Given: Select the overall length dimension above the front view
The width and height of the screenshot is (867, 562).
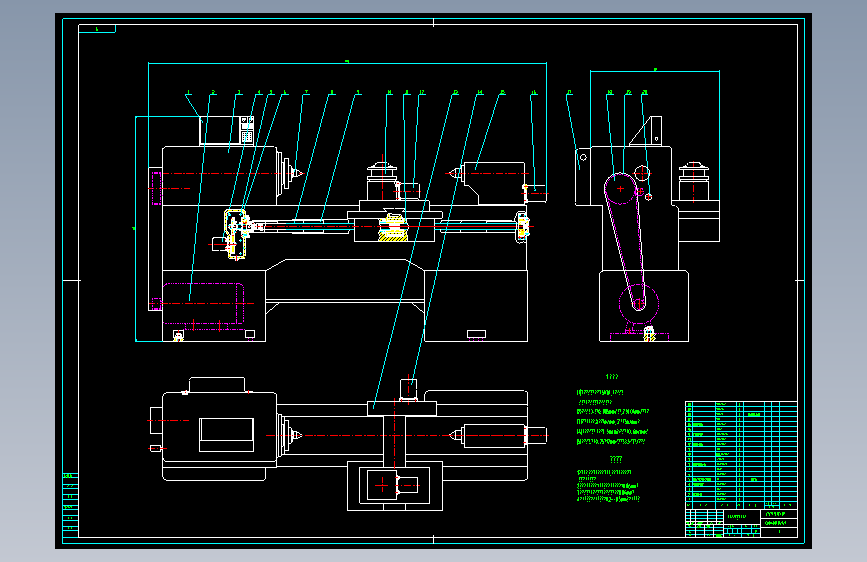Looking at the screenshot, I should coord(347,63).
